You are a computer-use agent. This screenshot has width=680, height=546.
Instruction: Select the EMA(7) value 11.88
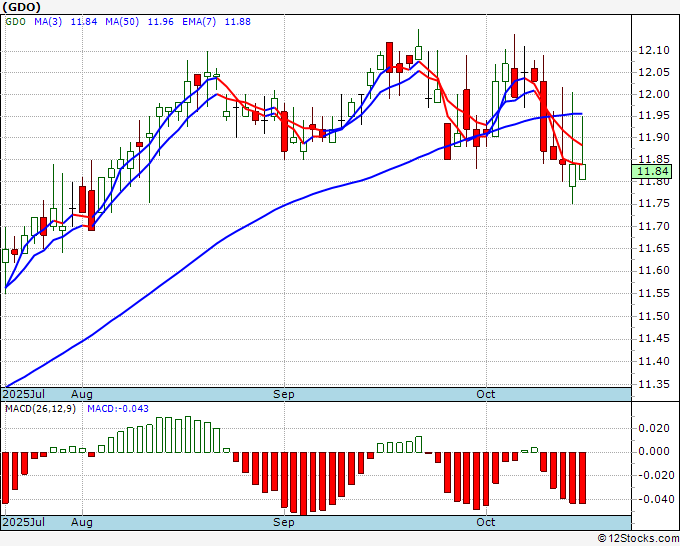[x=238, y=22]
